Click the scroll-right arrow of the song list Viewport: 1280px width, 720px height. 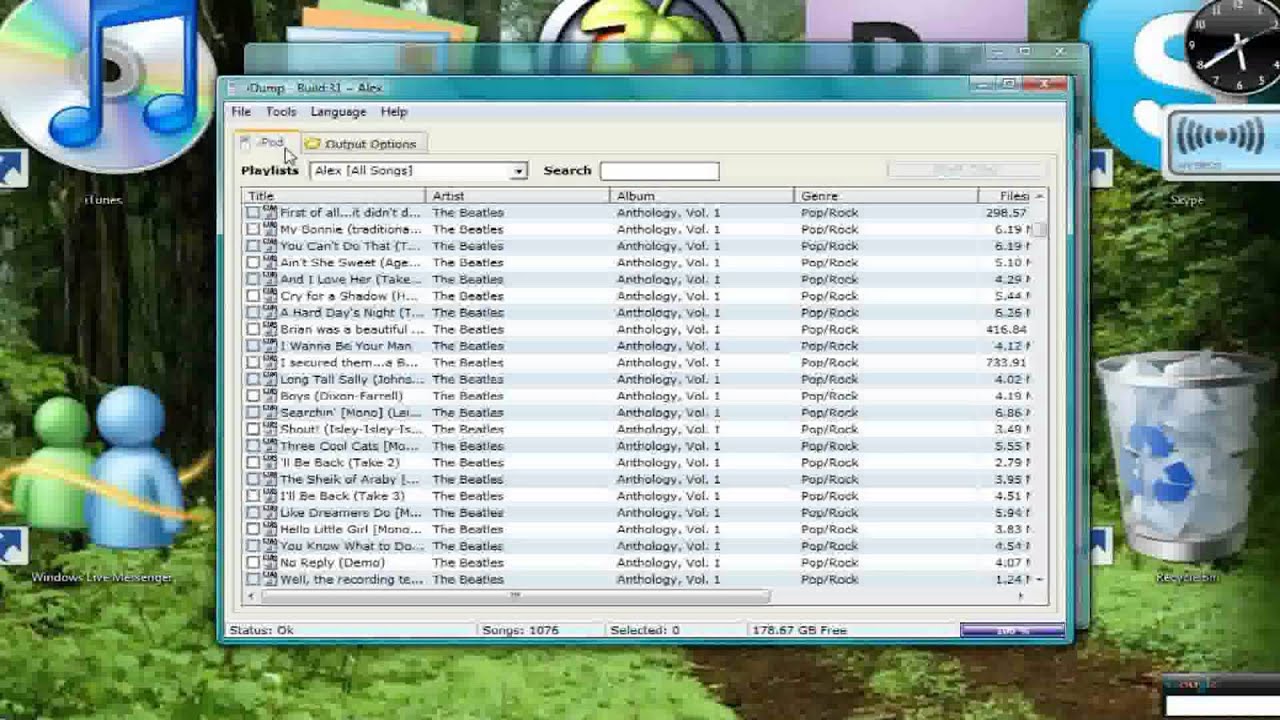(x=1021, y=596)
